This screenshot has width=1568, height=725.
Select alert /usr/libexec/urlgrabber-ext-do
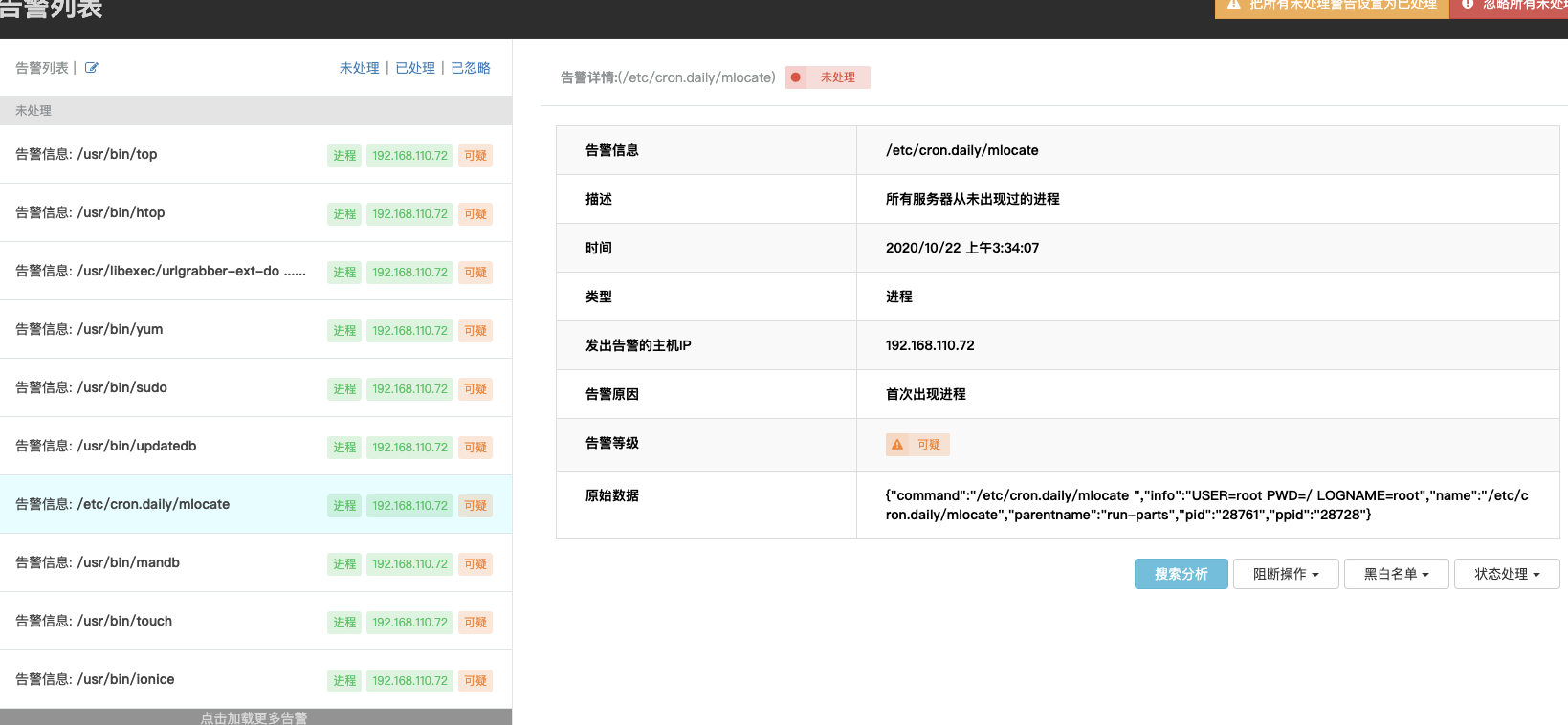(255, 271)
